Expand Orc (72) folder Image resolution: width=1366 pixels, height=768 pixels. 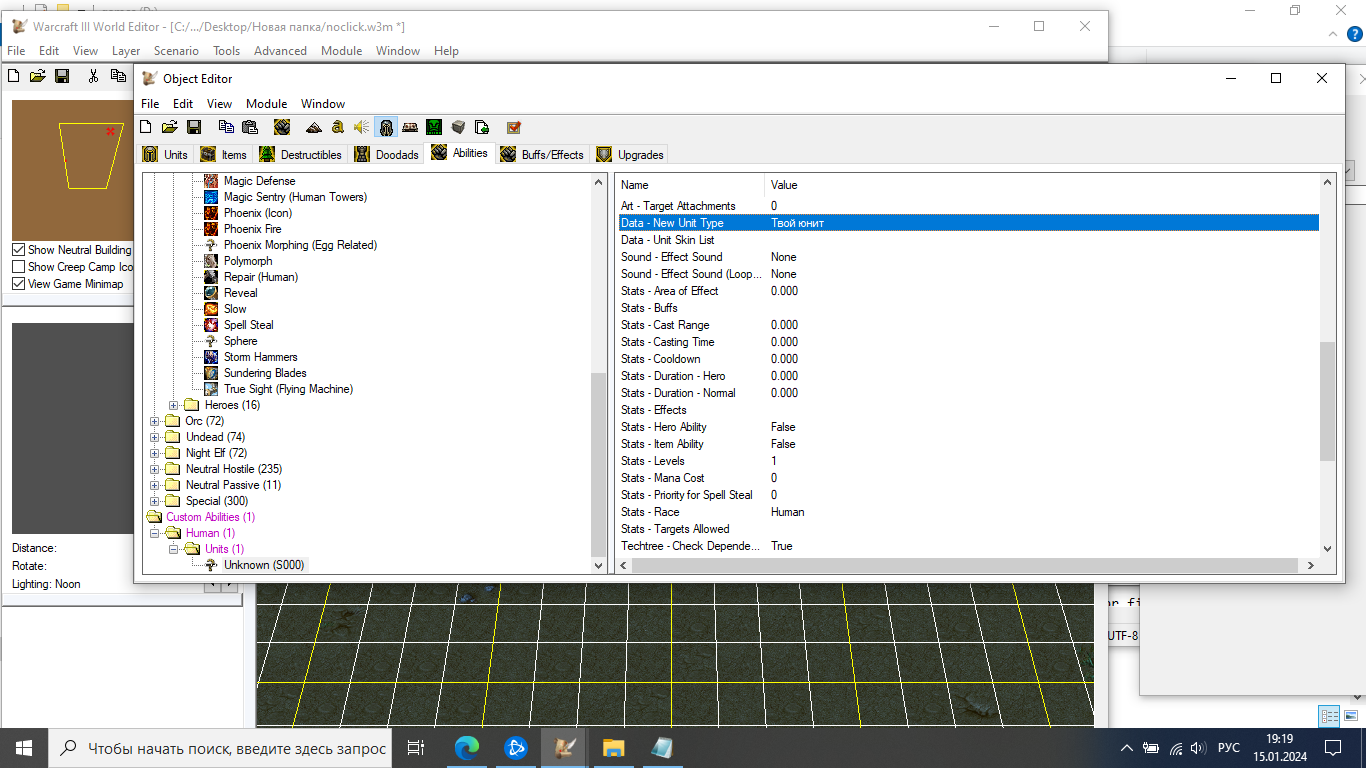[x=155, y=421]
